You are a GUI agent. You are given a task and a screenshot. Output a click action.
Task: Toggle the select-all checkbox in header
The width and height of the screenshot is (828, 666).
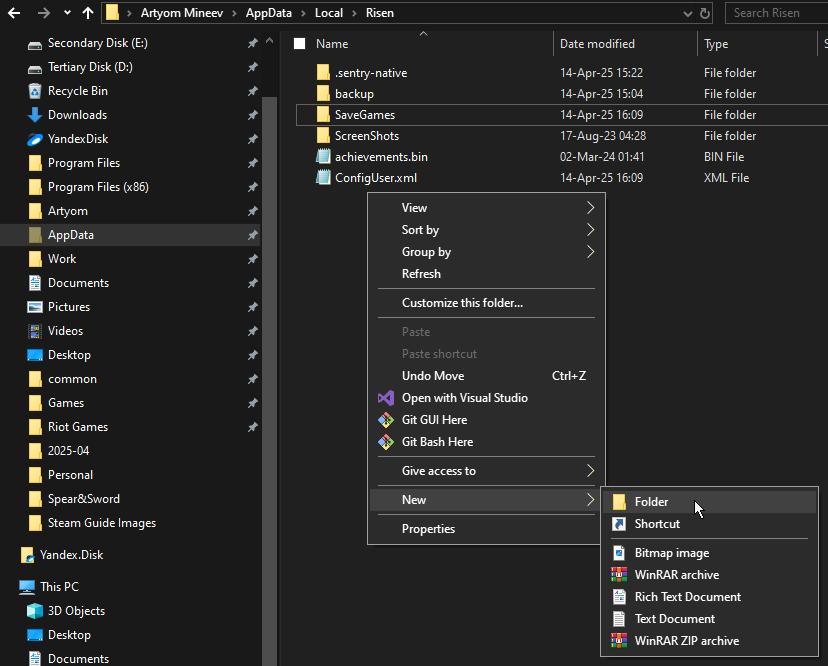[x=299, y=44]
